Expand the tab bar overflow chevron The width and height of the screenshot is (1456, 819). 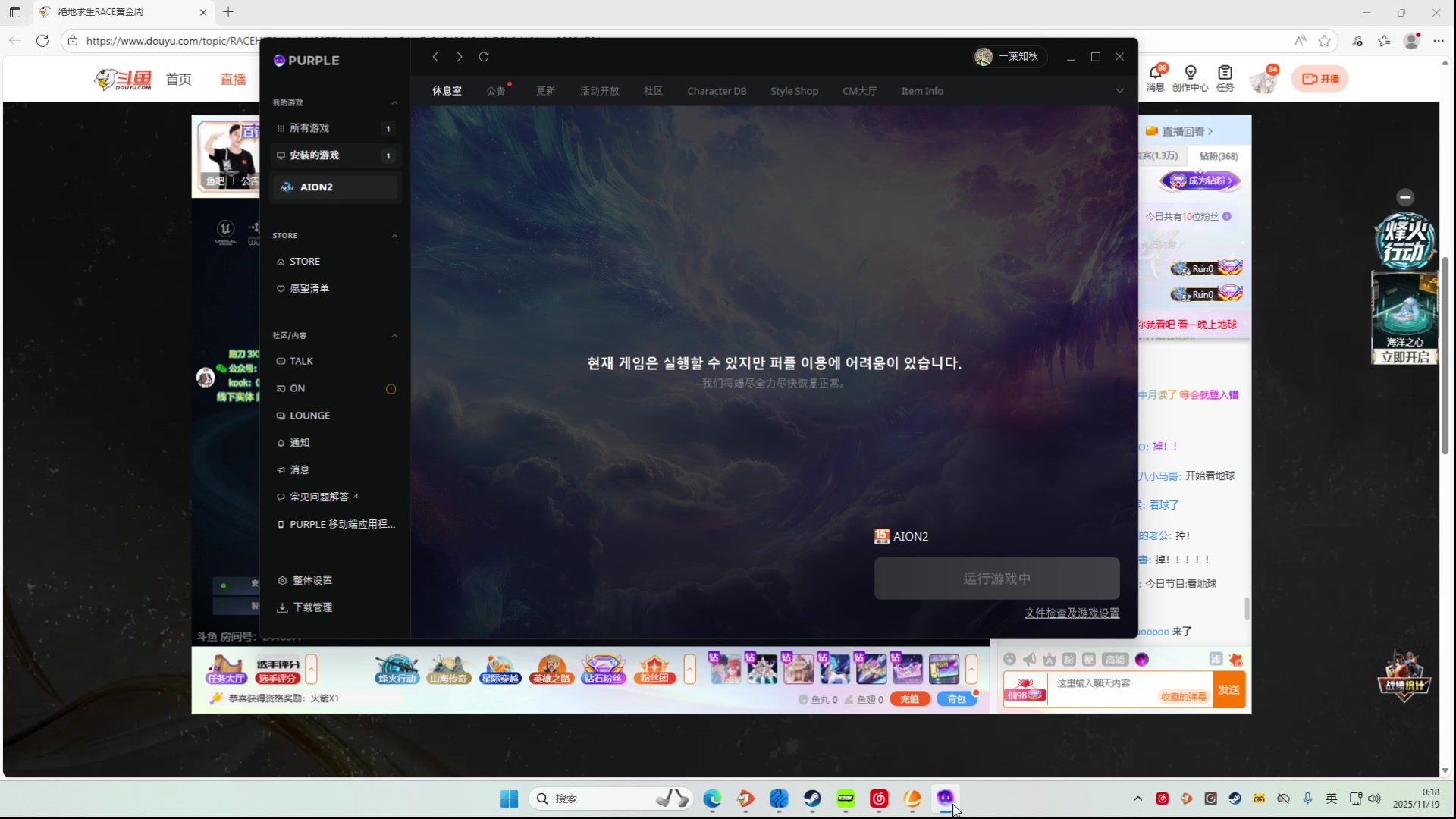1119,91
